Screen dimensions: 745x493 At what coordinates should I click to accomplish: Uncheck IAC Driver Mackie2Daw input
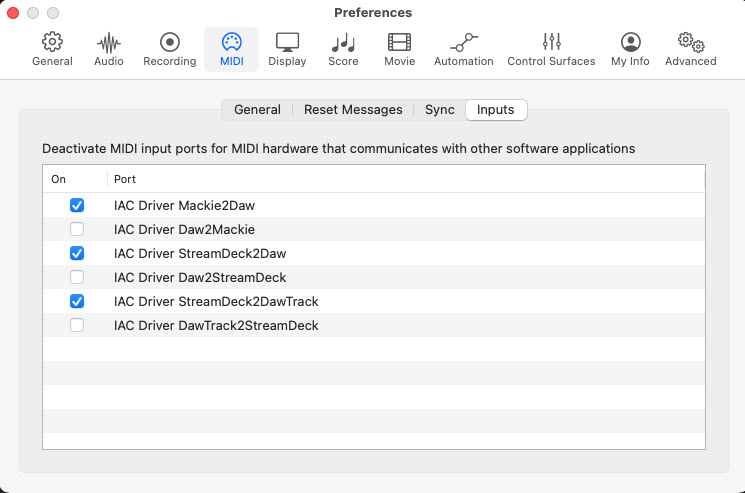[77, 205]
